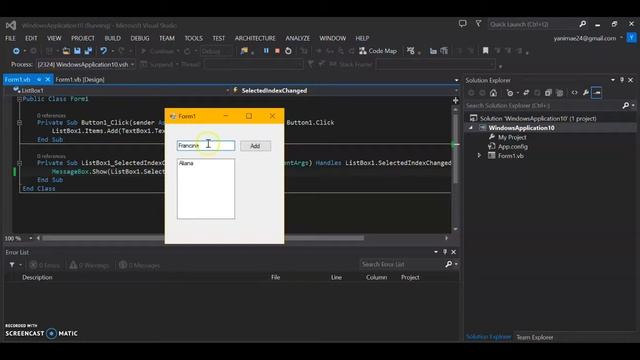Collapse the WindowsApplication10 project node
Screen dimensions: 640x360
(x=471, y=128)
